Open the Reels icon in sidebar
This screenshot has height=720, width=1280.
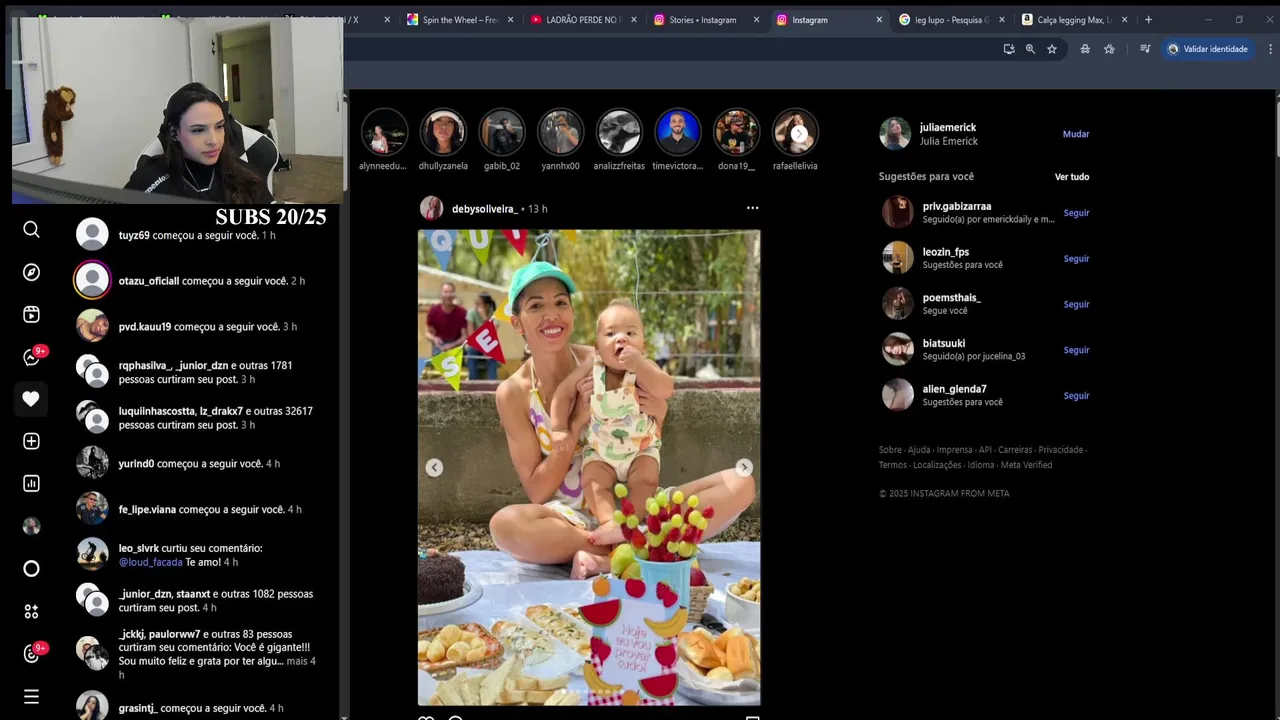click(x=31, y=315)
